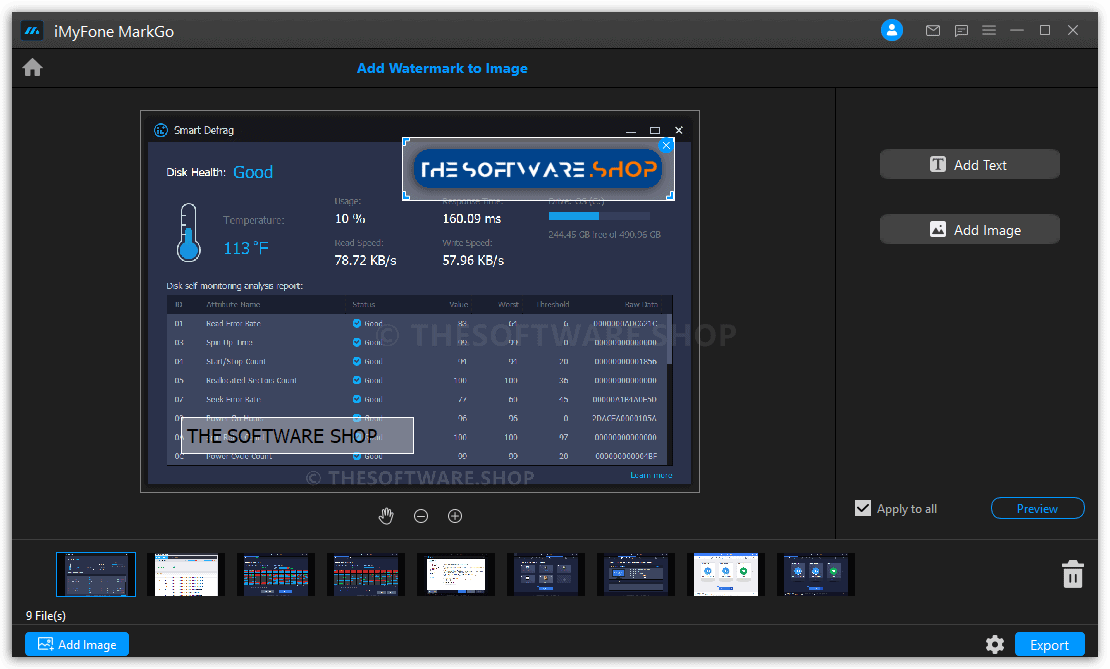Click the Add Image button in right panel
This screenshot has width=1110, height=669.
[969, 229]
